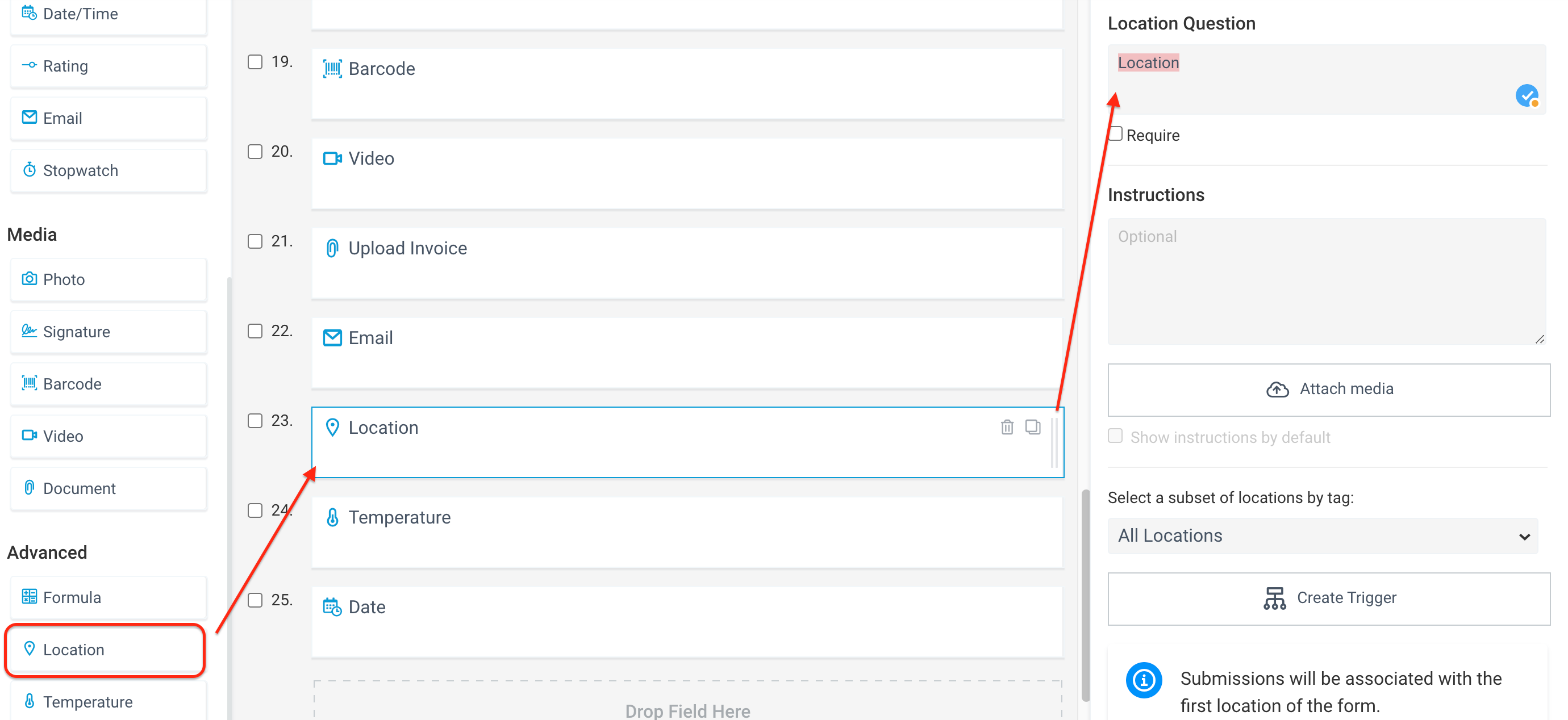Select the Date field row 25
Screen dimensions: 1568x720
[687, 622]
